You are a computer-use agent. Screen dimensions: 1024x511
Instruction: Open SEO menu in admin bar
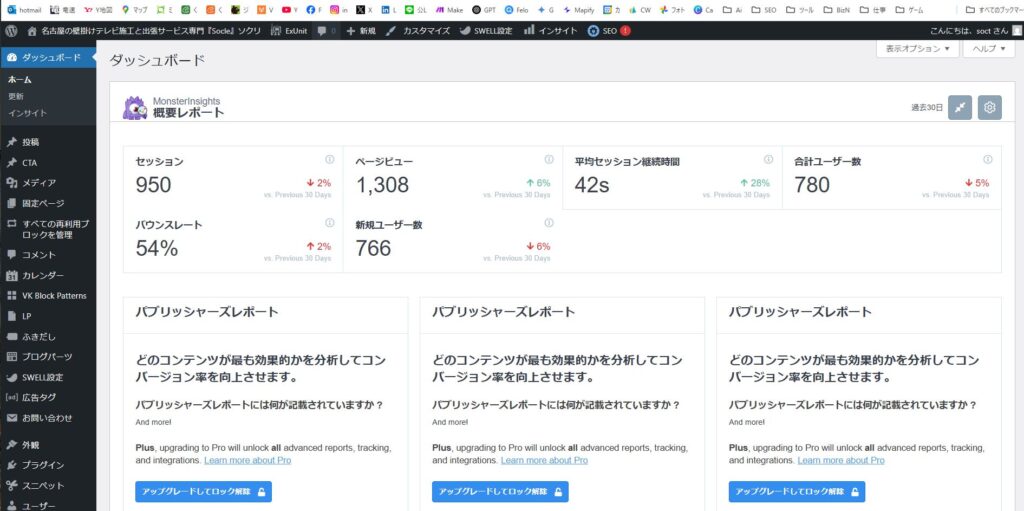pyautogui.click(x=609, y=31)
